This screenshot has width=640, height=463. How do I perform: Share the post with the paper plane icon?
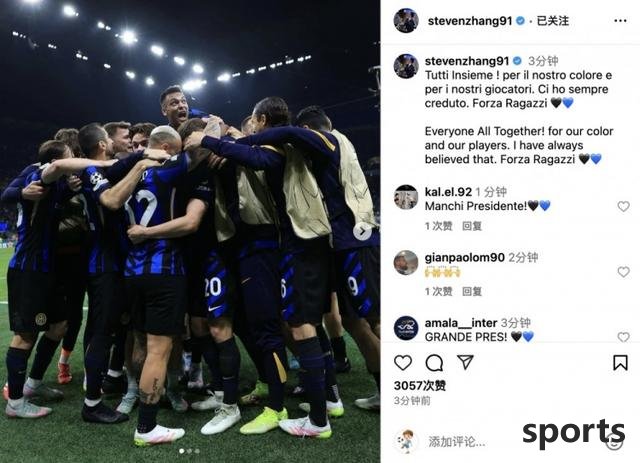click(x=465, y=362)
